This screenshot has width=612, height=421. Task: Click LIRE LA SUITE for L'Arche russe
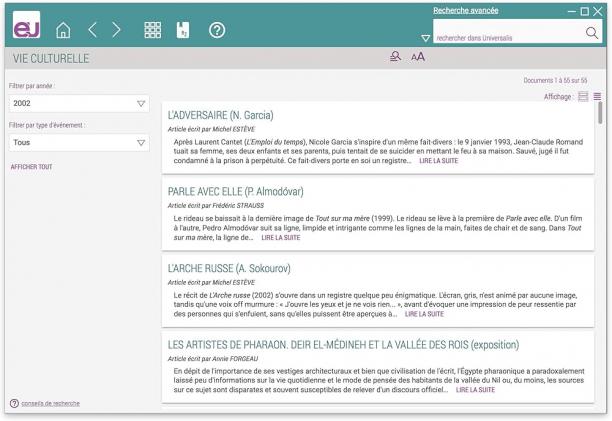(424, 314)
